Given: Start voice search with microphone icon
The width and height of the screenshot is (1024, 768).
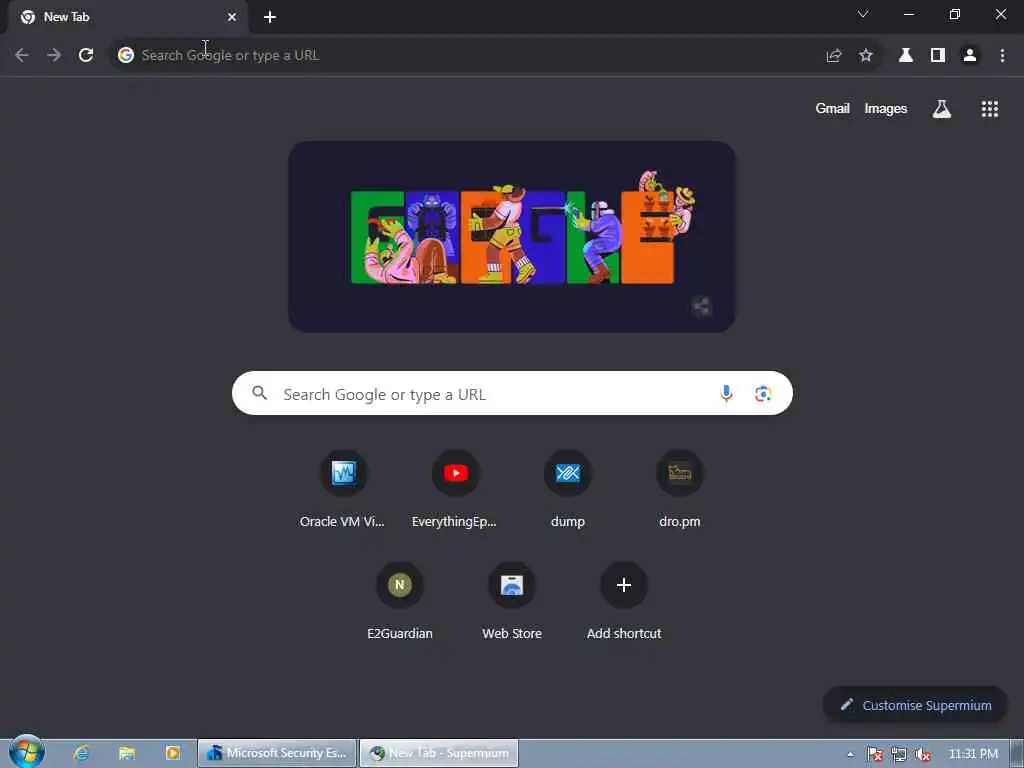Looking at the screenshot, I should tap(726, 393).
